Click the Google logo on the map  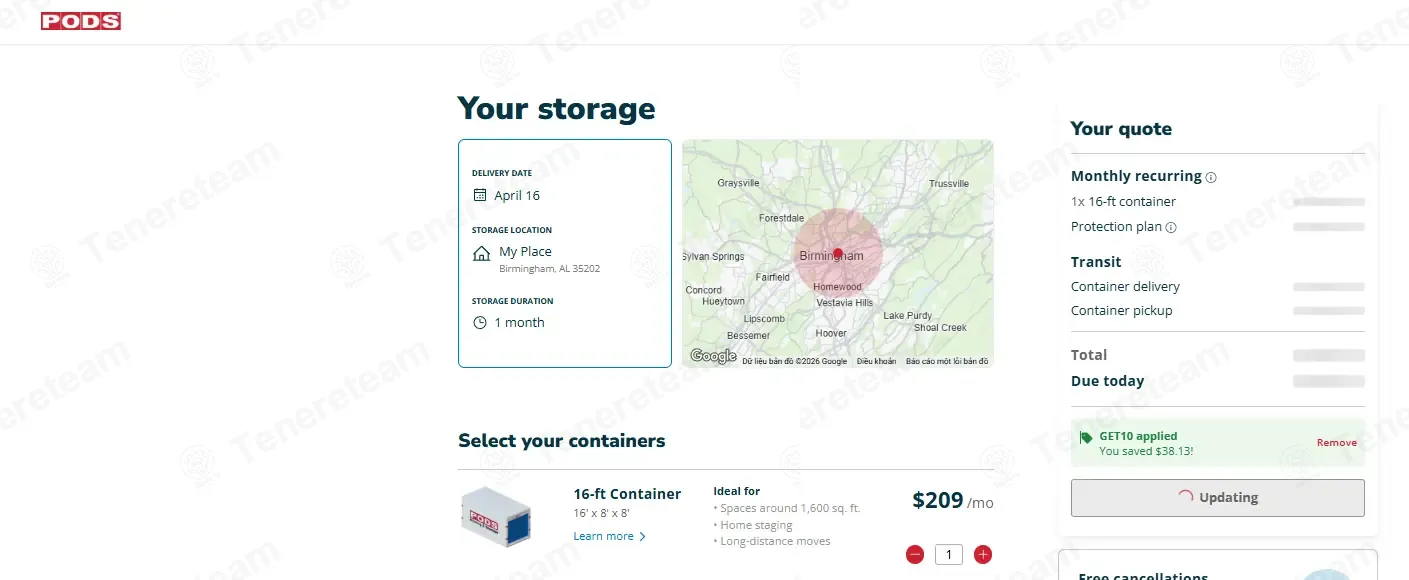click(713, 356)
